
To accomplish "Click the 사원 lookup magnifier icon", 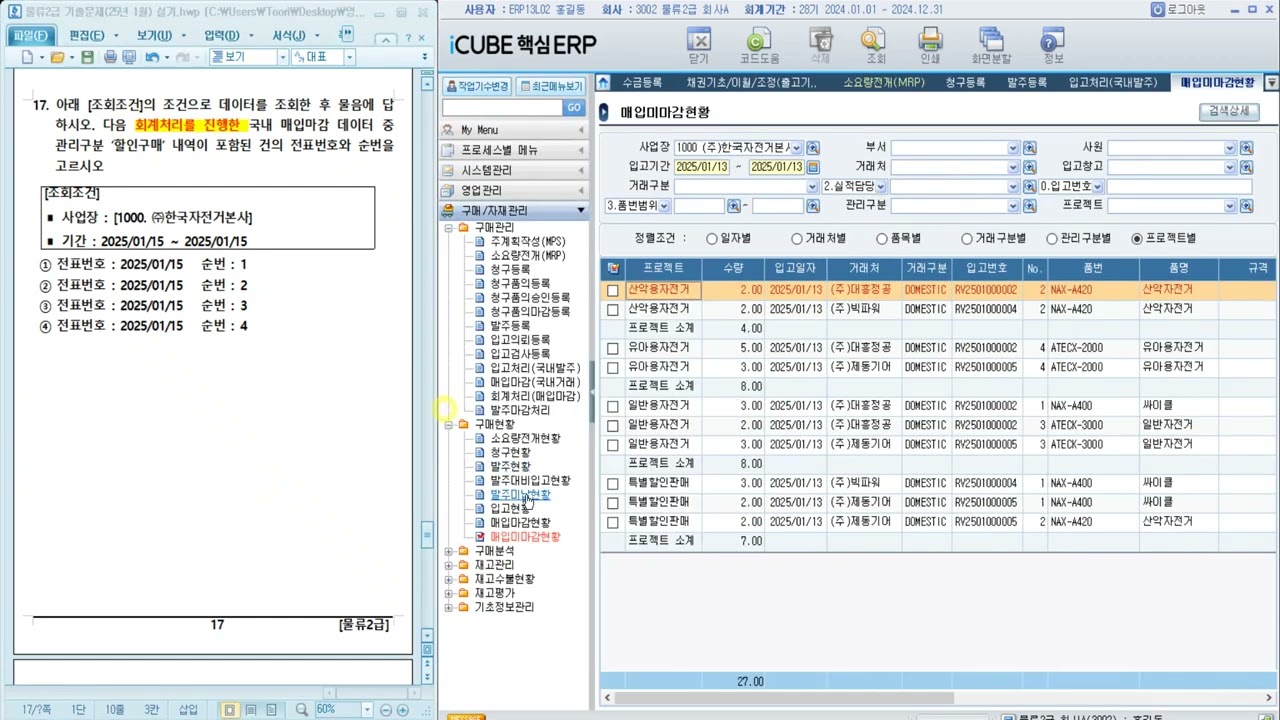I will pyautogui.click(x=1246, y=148).
